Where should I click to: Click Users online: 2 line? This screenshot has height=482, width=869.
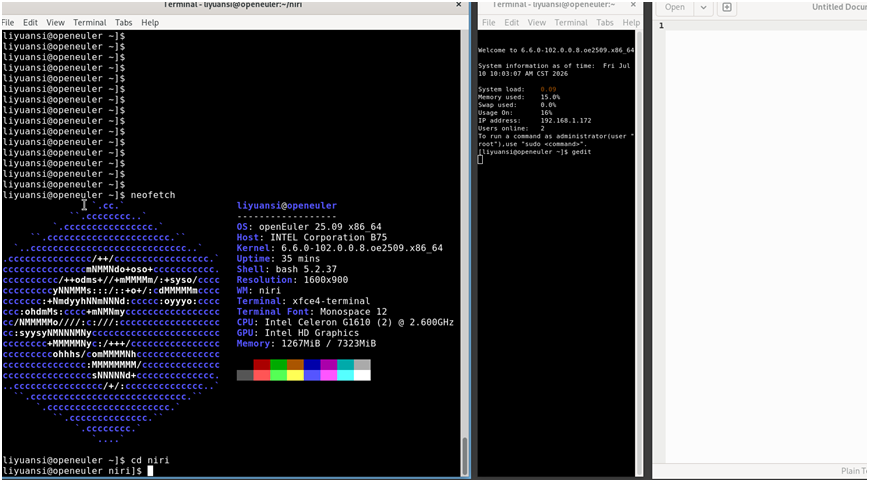(511, 128)
